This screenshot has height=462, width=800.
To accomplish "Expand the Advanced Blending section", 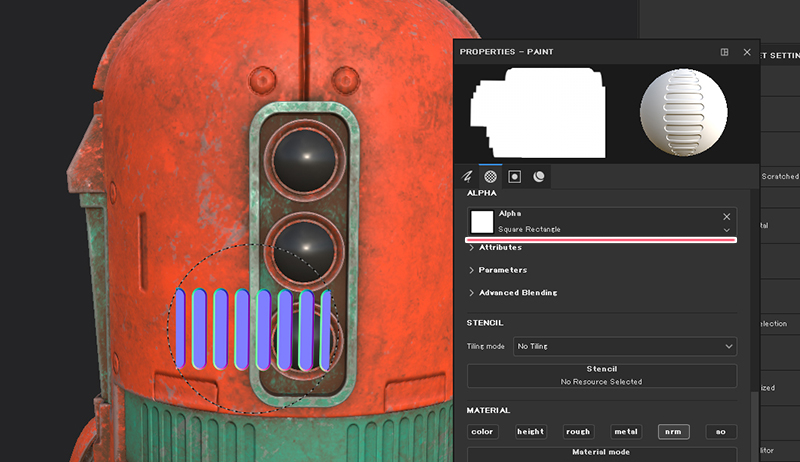I will tap(517, 293).
